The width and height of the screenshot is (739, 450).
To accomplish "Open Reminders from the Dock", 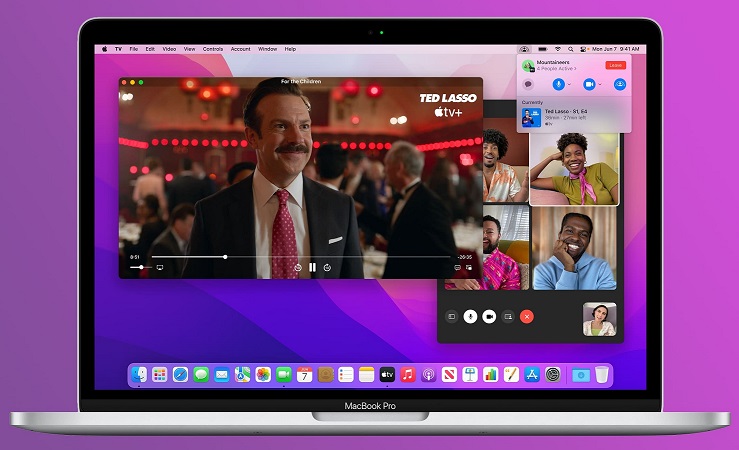I will click(346, 375).
